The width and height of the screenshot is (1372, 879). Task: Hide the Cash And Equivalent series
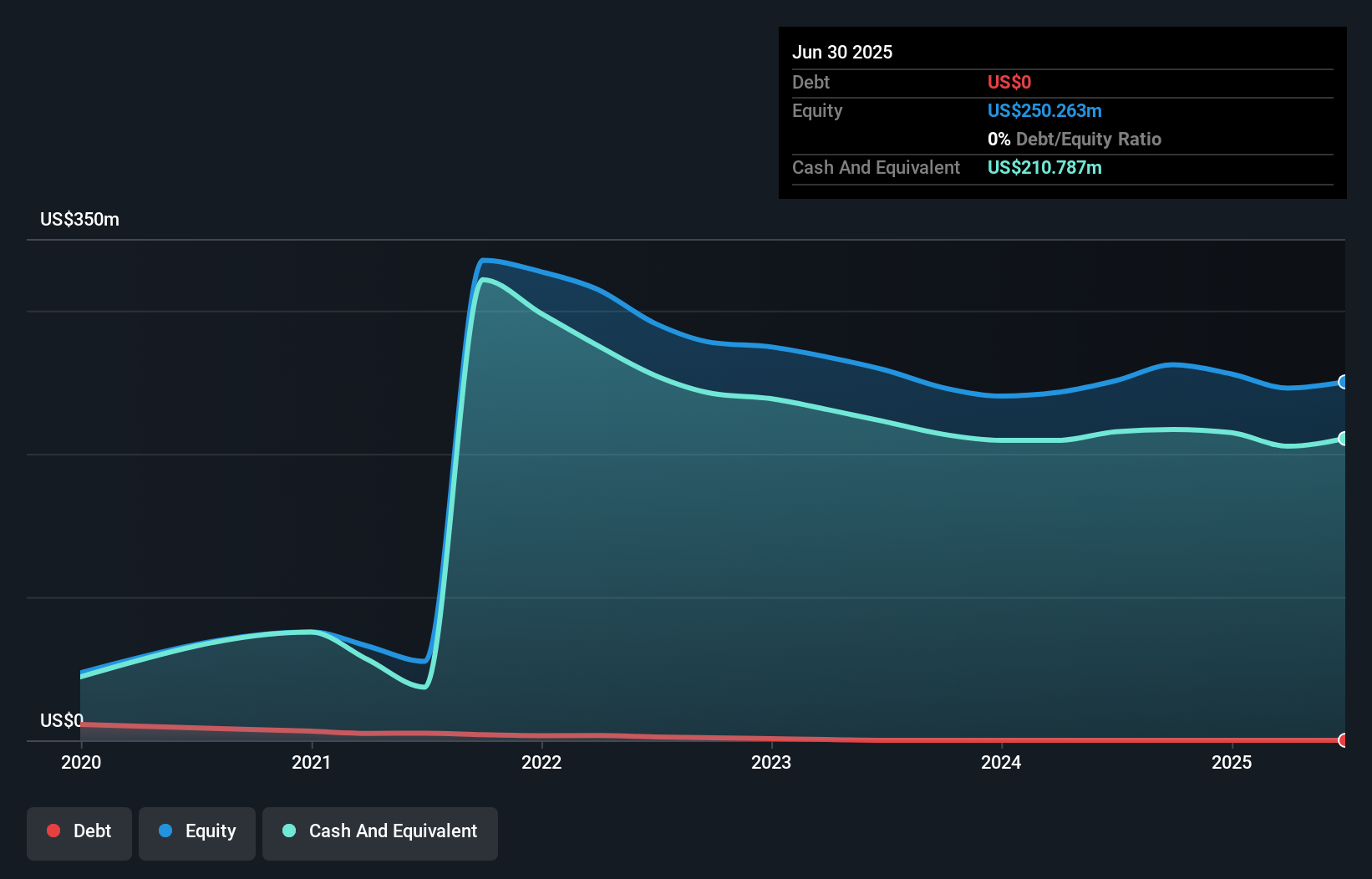tap(380, 832)
